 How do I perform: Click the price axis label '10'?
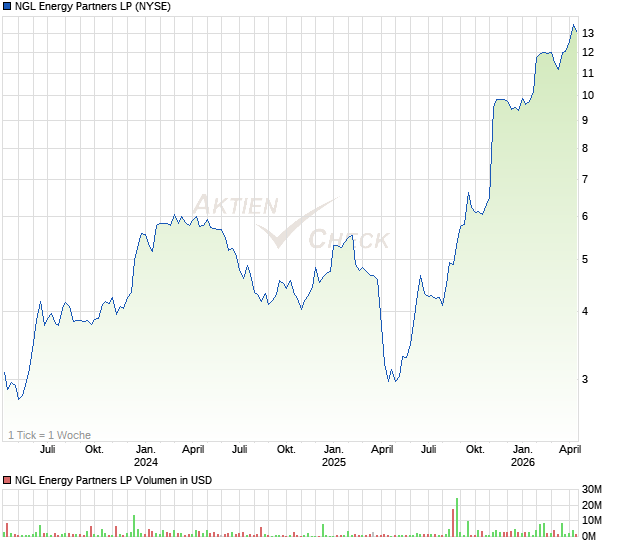click(x=588, y=95)
